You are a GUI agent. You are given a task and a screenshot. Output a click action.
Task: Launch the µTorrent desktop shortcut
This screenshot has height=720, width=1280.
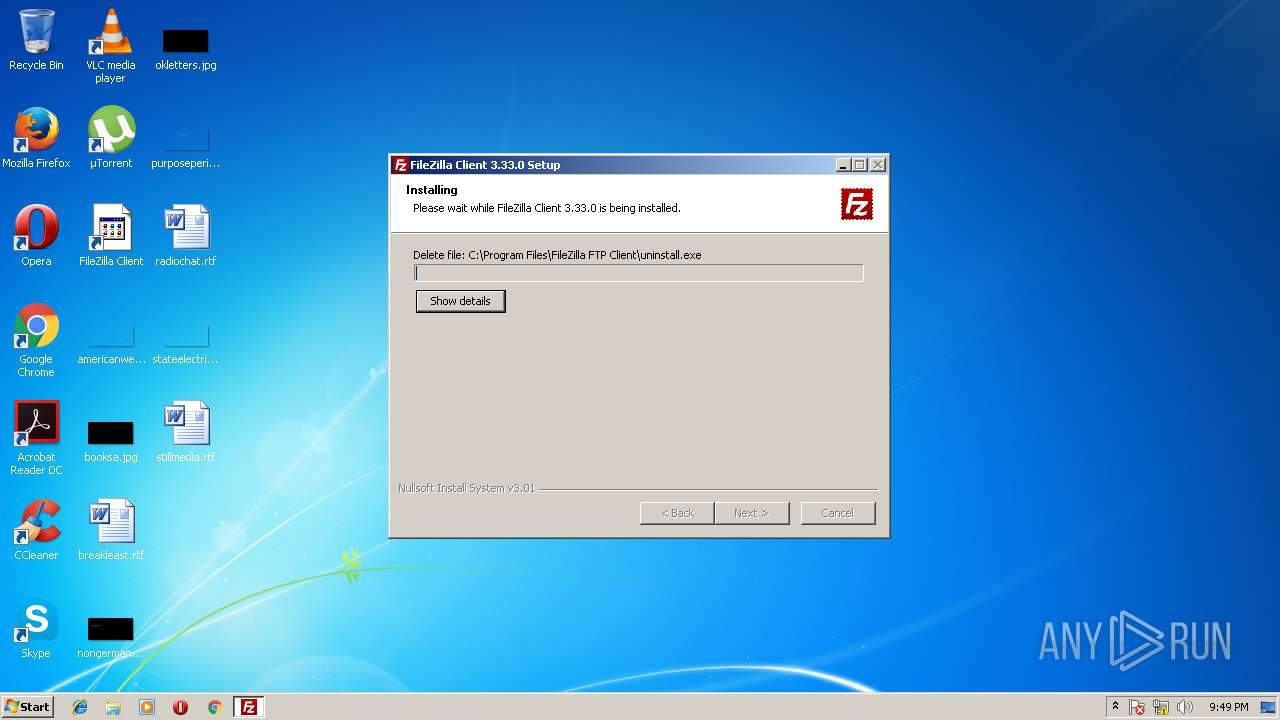(x=110, y=138)
